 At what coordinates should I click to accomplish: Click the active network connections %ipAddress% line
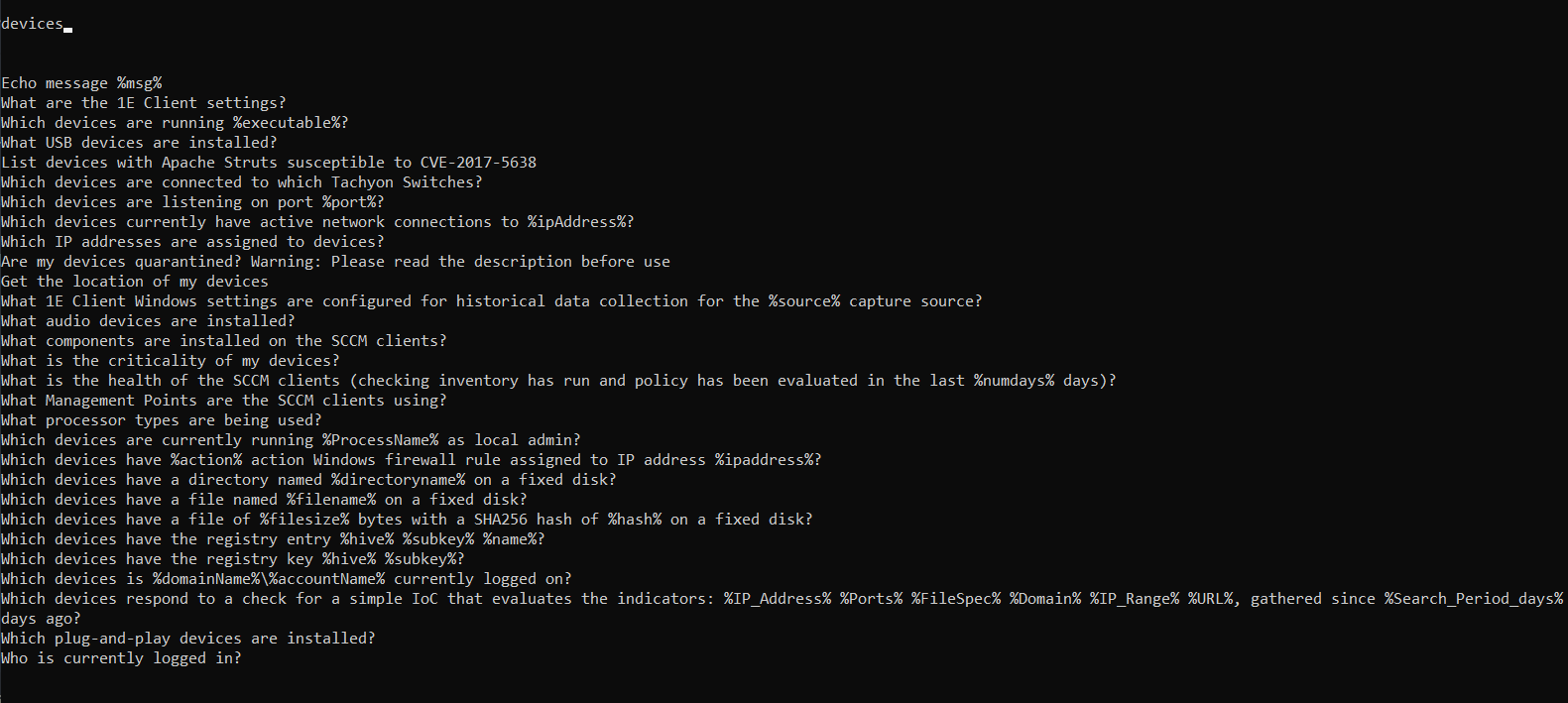[317, 222]
